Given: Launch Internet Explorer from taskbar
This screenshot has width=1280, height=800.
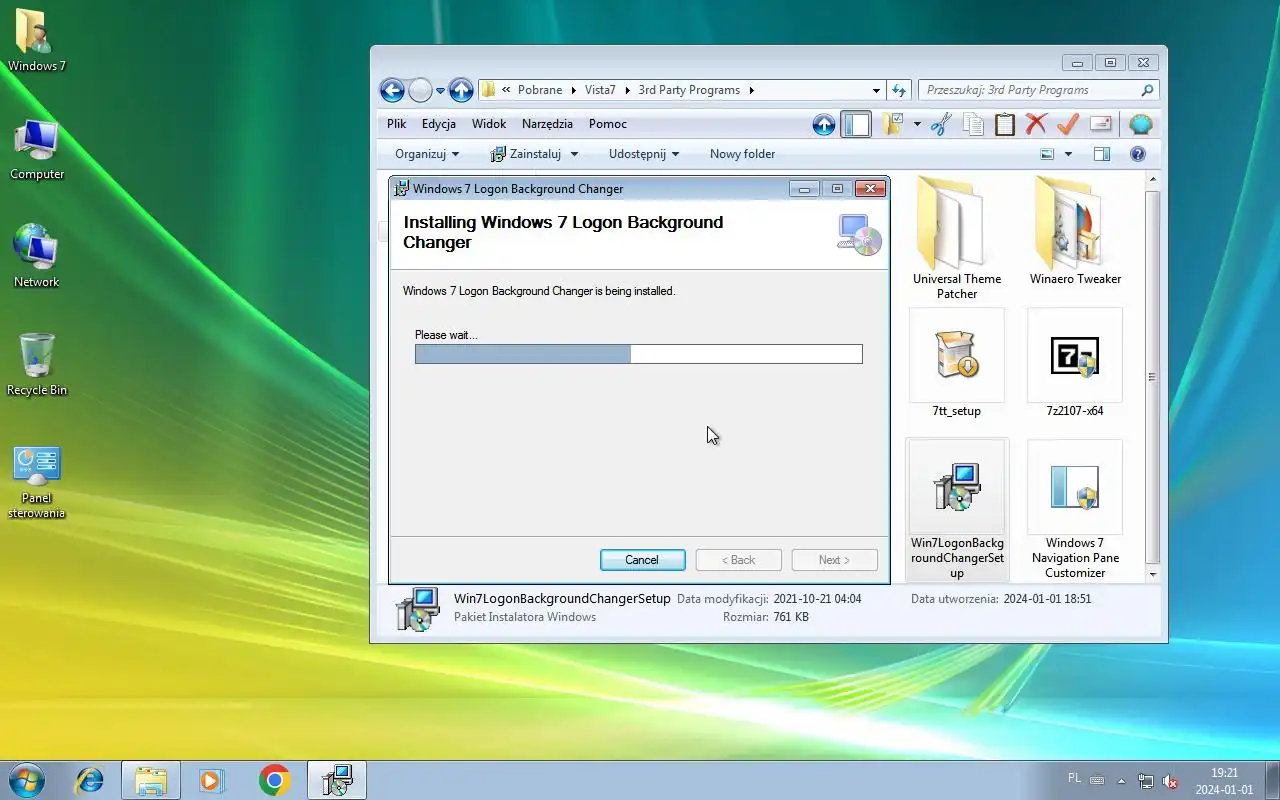Looking at the screenshot, I should [x=90, y=780].
